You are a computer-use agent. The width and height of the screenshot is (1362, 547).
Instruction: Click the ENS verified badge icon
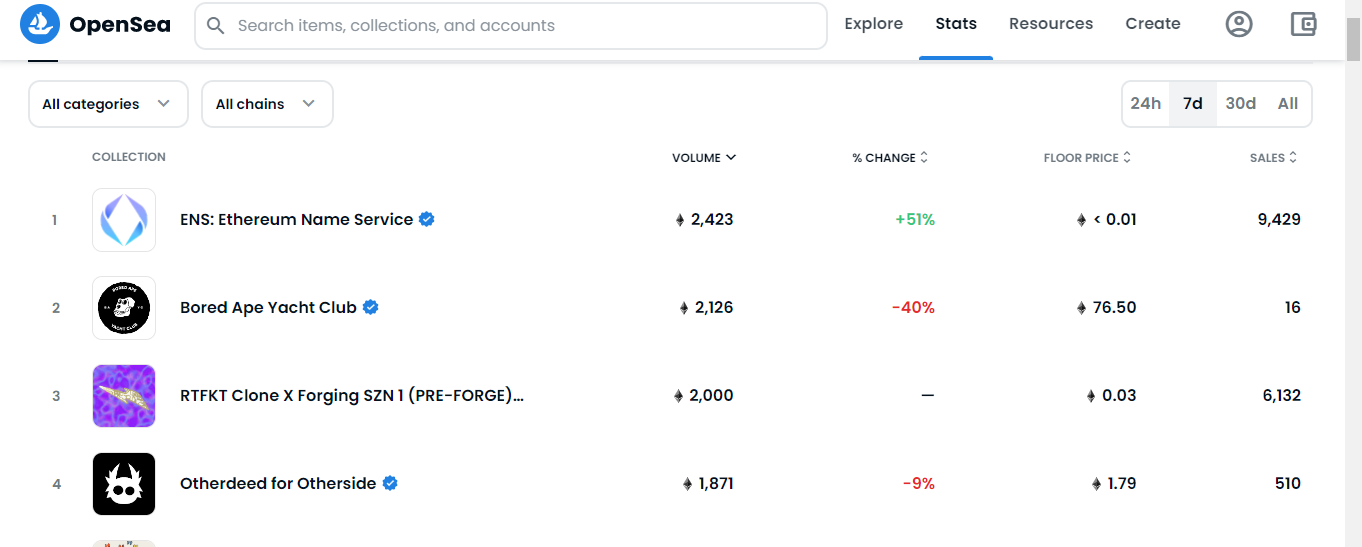(x=427, y=219)
